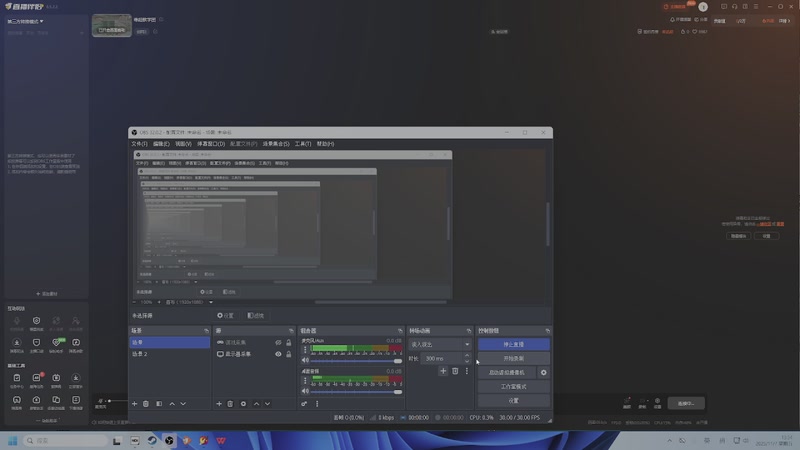Delete selected scene with the scenes trash icon
This screenshot has height=450, width=800.
coord(146,404)
